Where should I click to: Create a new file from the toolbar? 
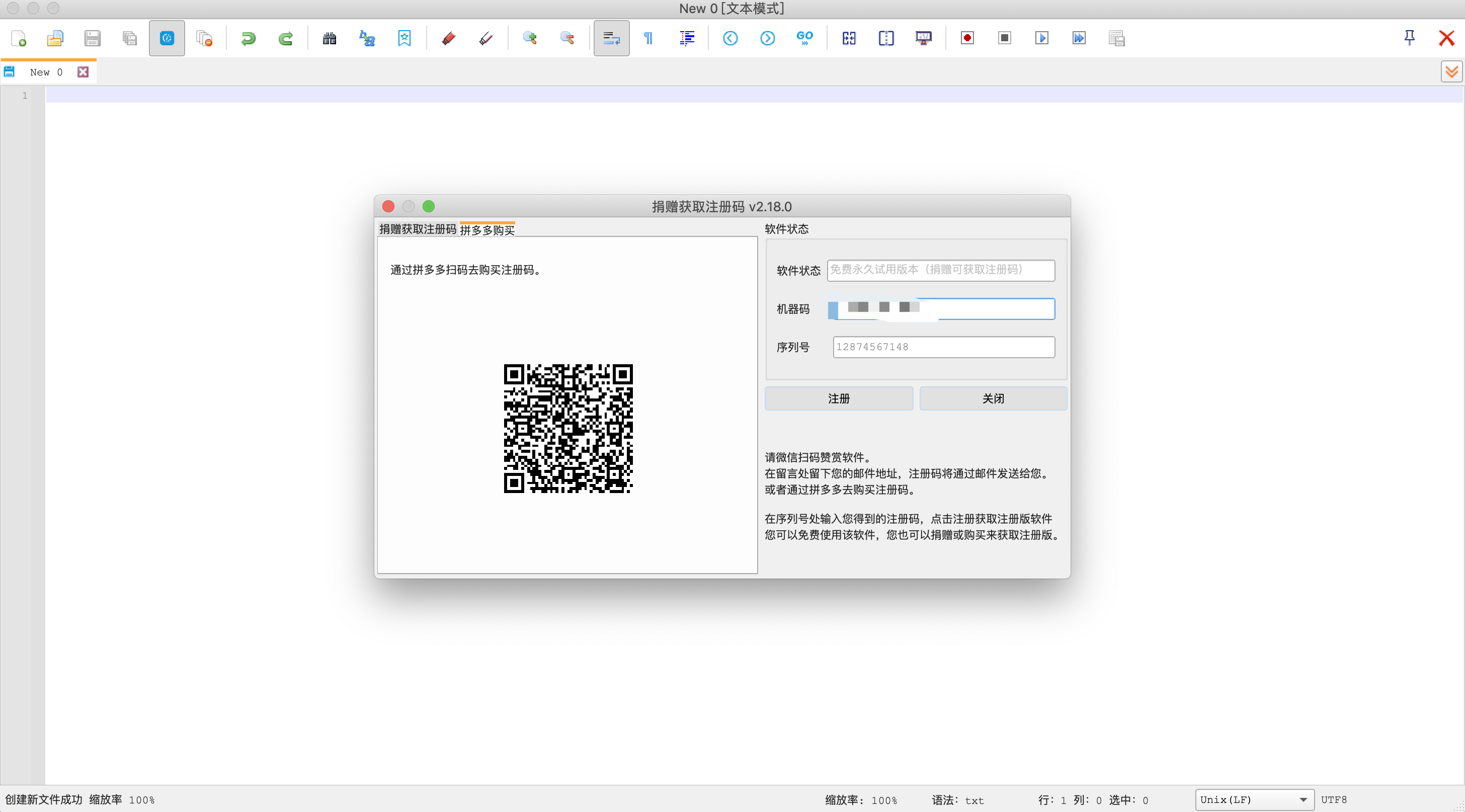pyautogui.click(x=18, y=38)
